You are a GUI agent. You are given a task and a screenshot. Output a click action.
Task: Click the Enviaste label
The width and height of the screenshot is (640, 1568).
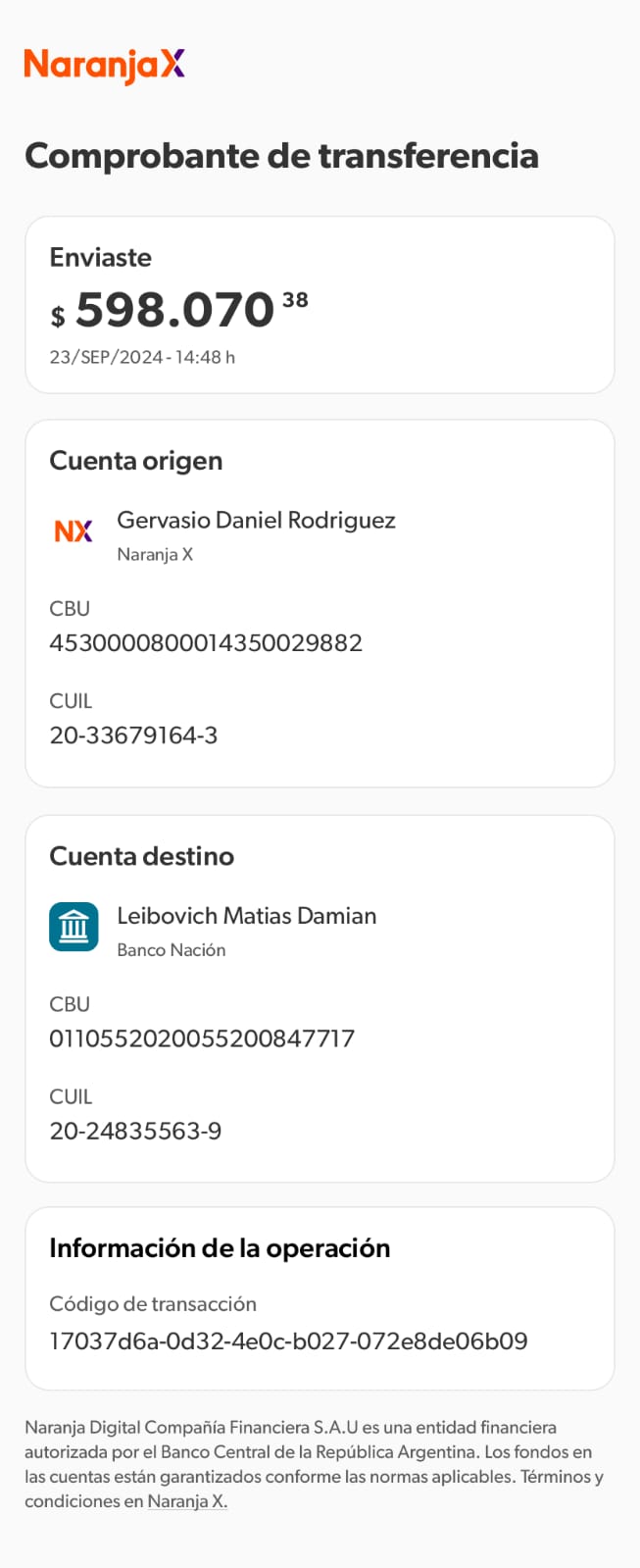click(x=101, y=257)
